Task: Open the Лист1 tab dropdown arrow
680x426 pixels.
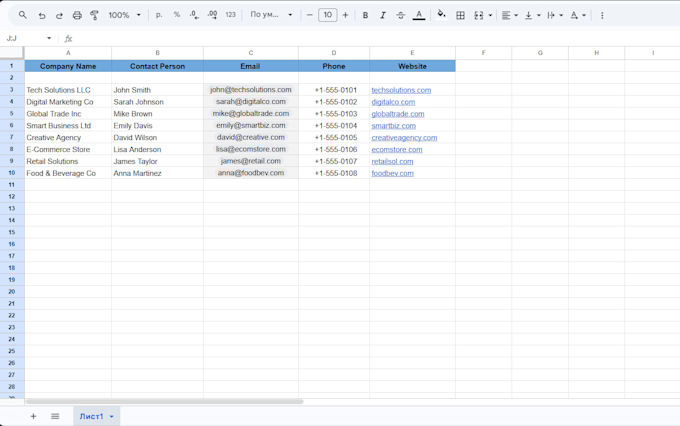Action: pyautogui.click(x=111, y=416)
